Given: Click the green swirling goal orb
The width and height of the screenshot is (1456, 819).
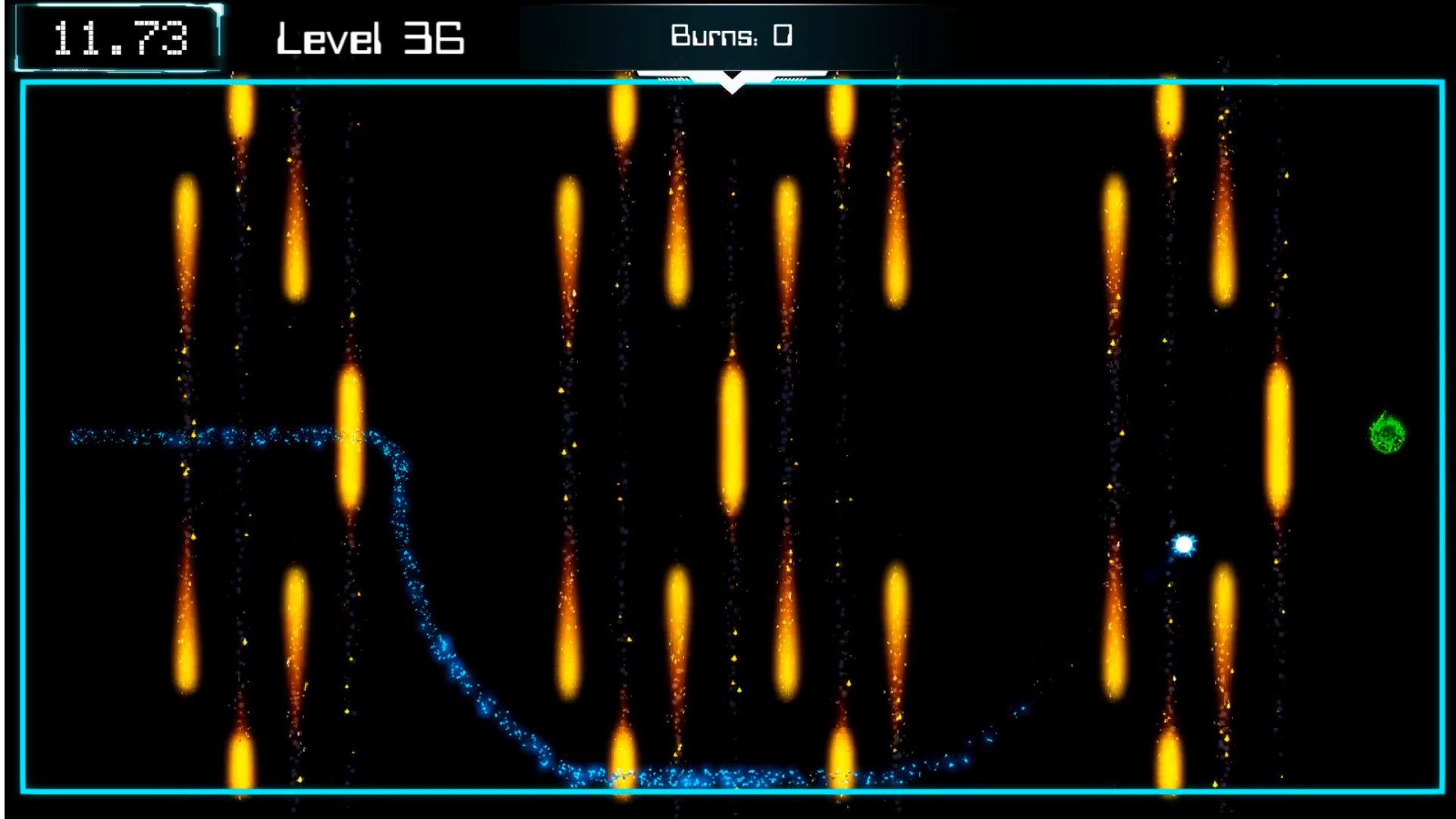Looking at the screenshot, I should coord(1387,434).
